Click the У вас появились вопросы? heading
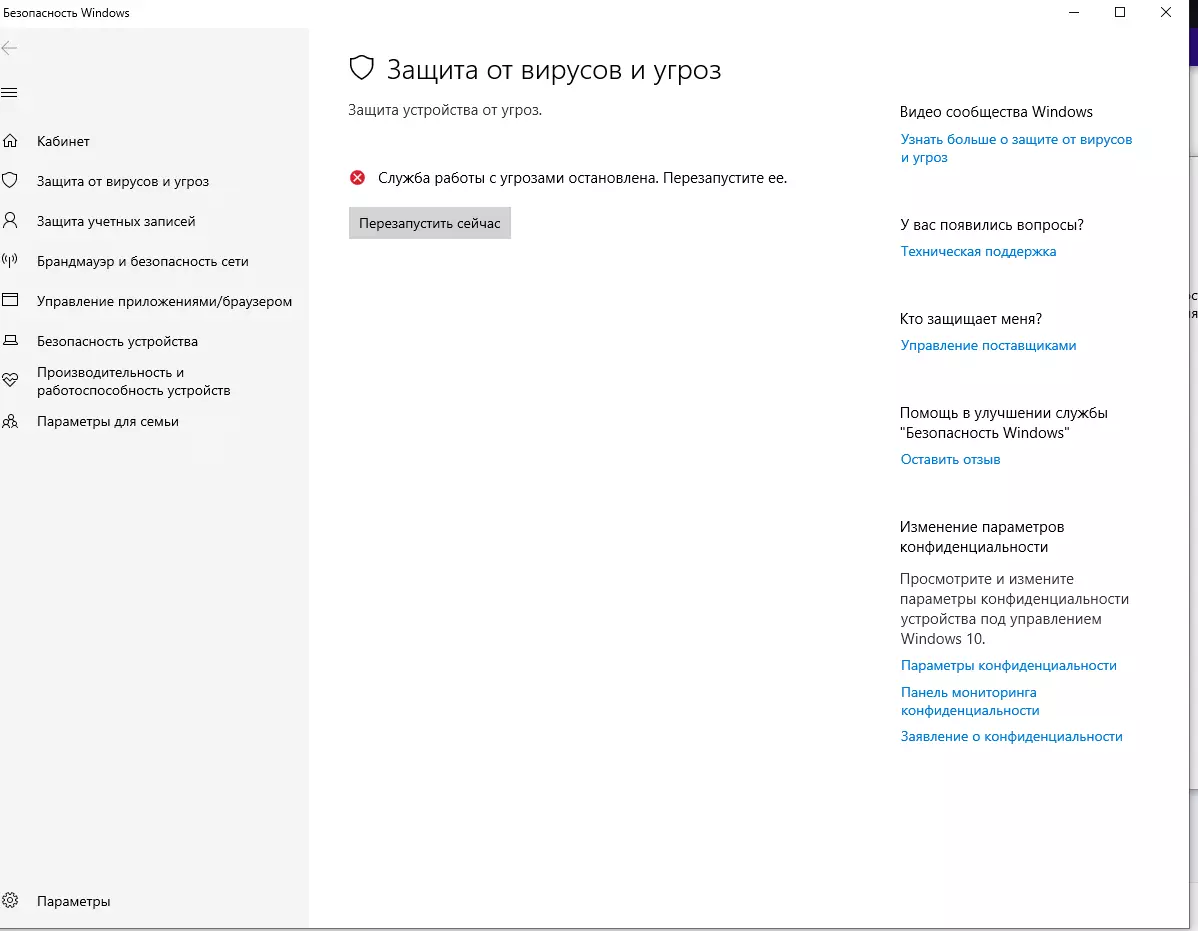1198x931 pixels. click(x=992, y=225)
